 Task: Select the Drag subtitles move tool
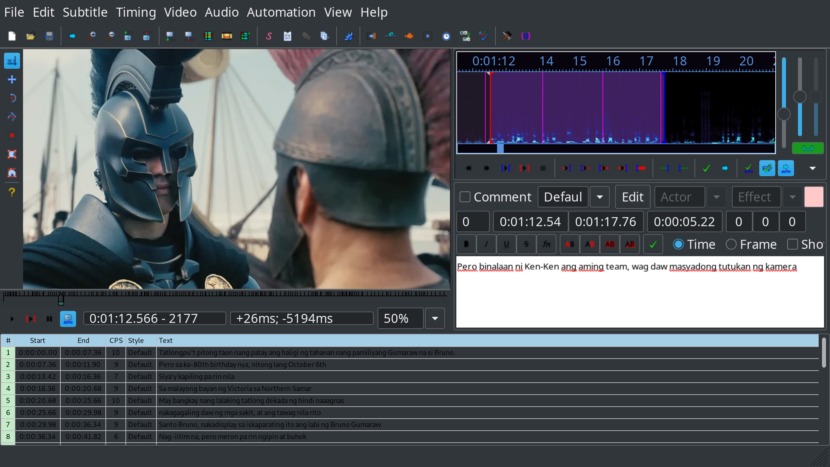click(x=12, y=79)
